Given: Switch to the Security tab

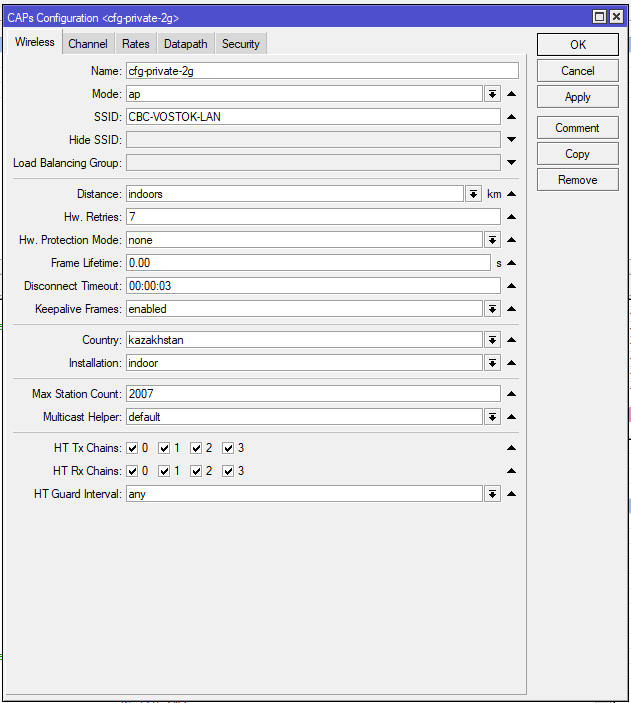Looking at the screenshot, I should pyautogui.click(x=240, y=44).
